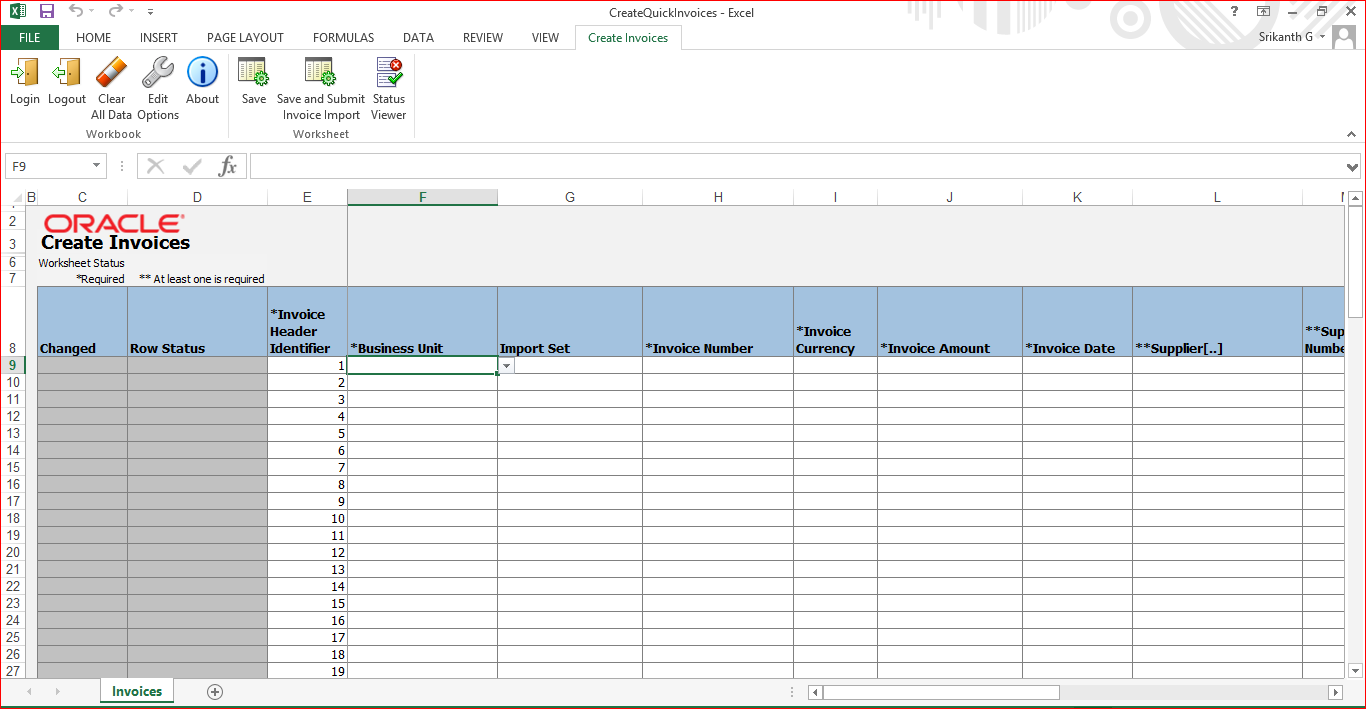
Task: Click the Insert Function fx button
Action: click(x=228, y=166)
